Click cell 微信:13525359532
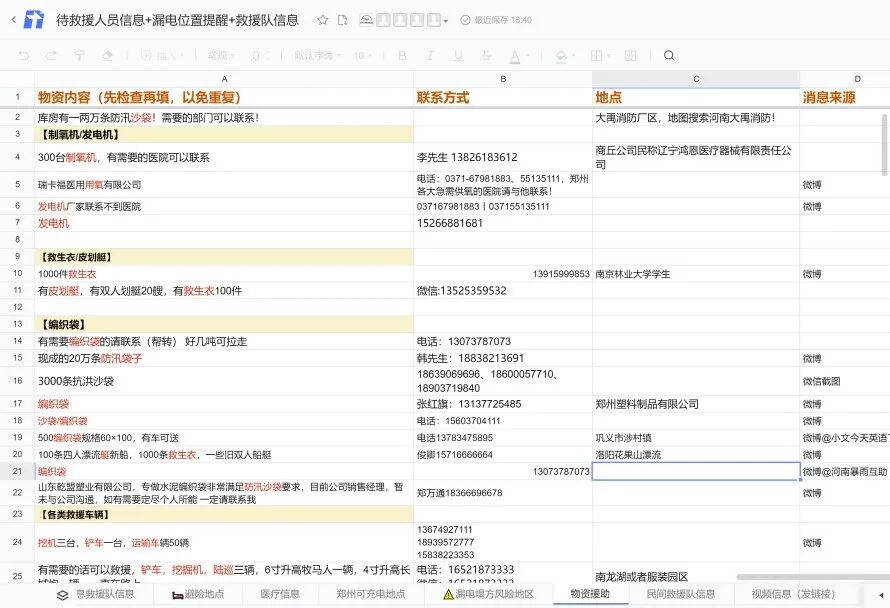 tap(503, 291)
